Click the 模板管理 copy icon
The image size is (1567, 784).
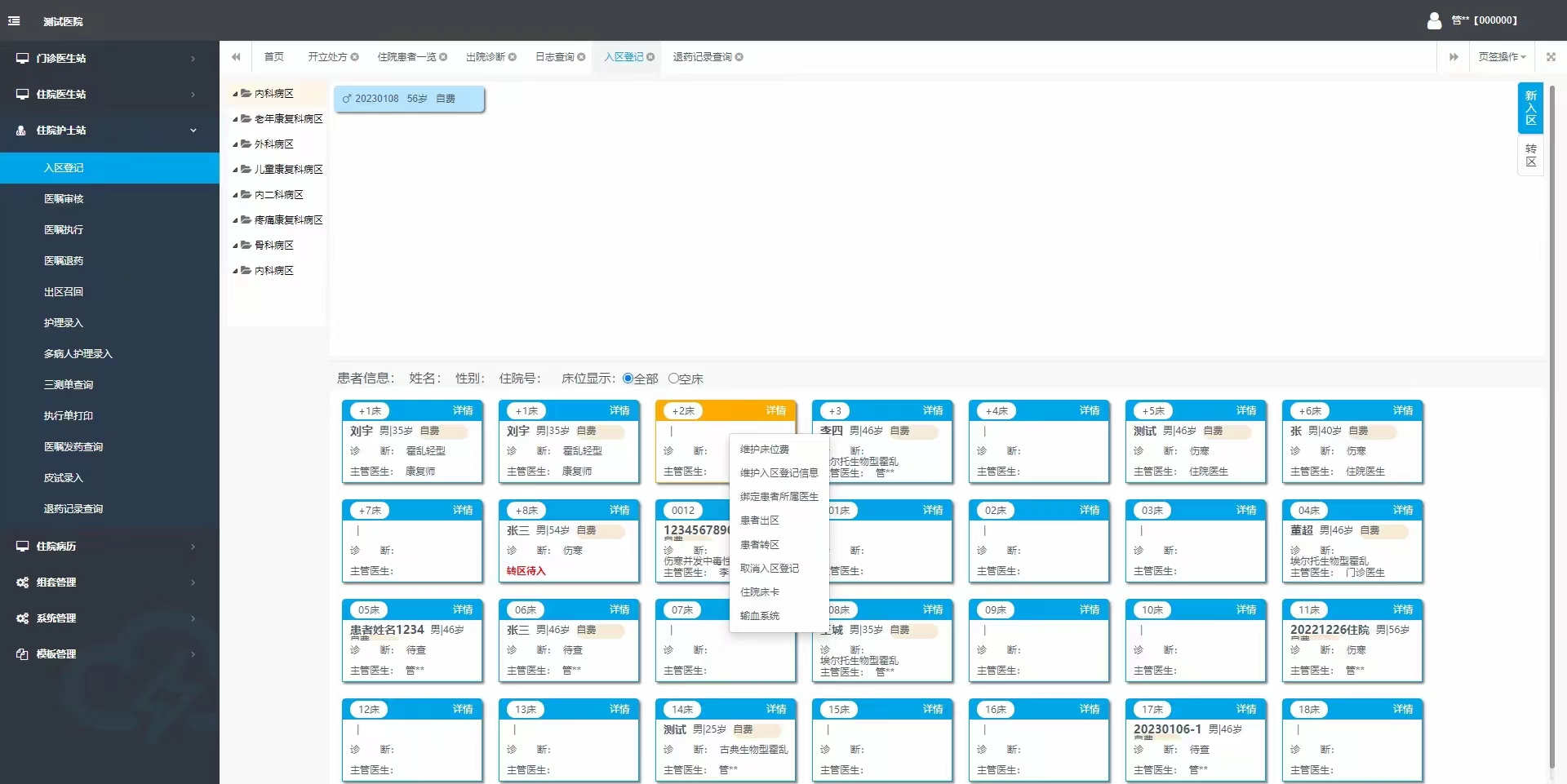[x=22, y=654]
